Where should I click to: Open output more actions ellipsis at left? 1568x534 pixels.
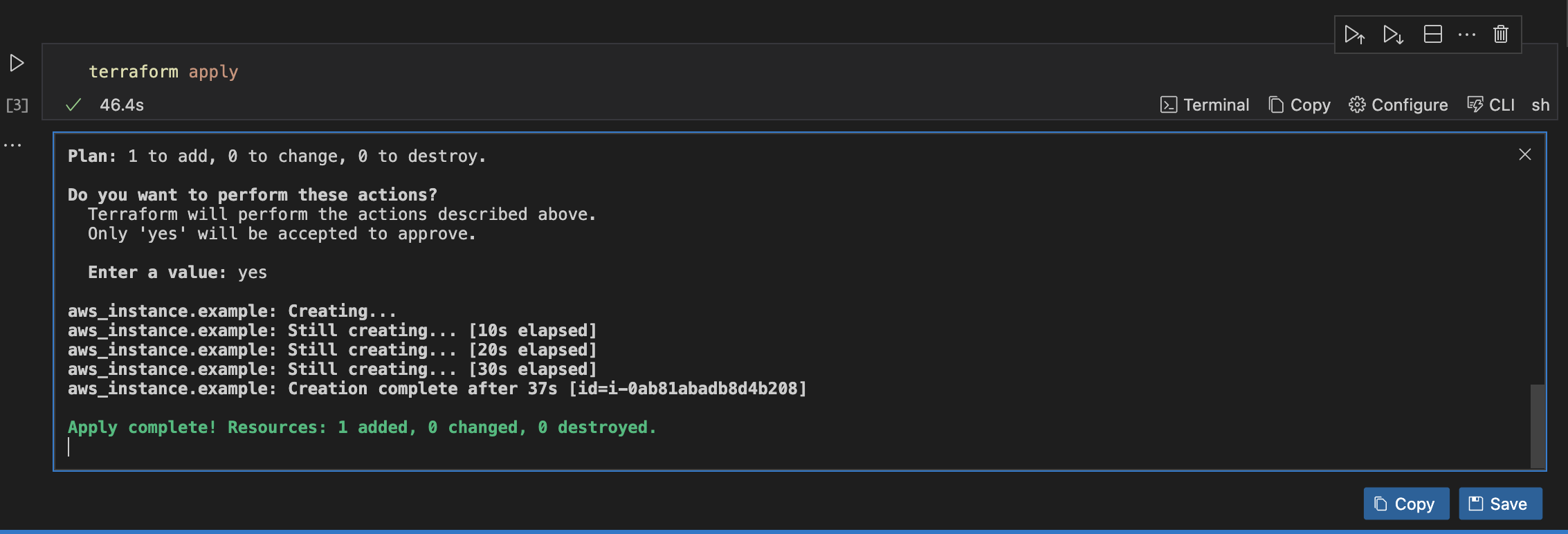pyautogui.click(x=12, y=145)
